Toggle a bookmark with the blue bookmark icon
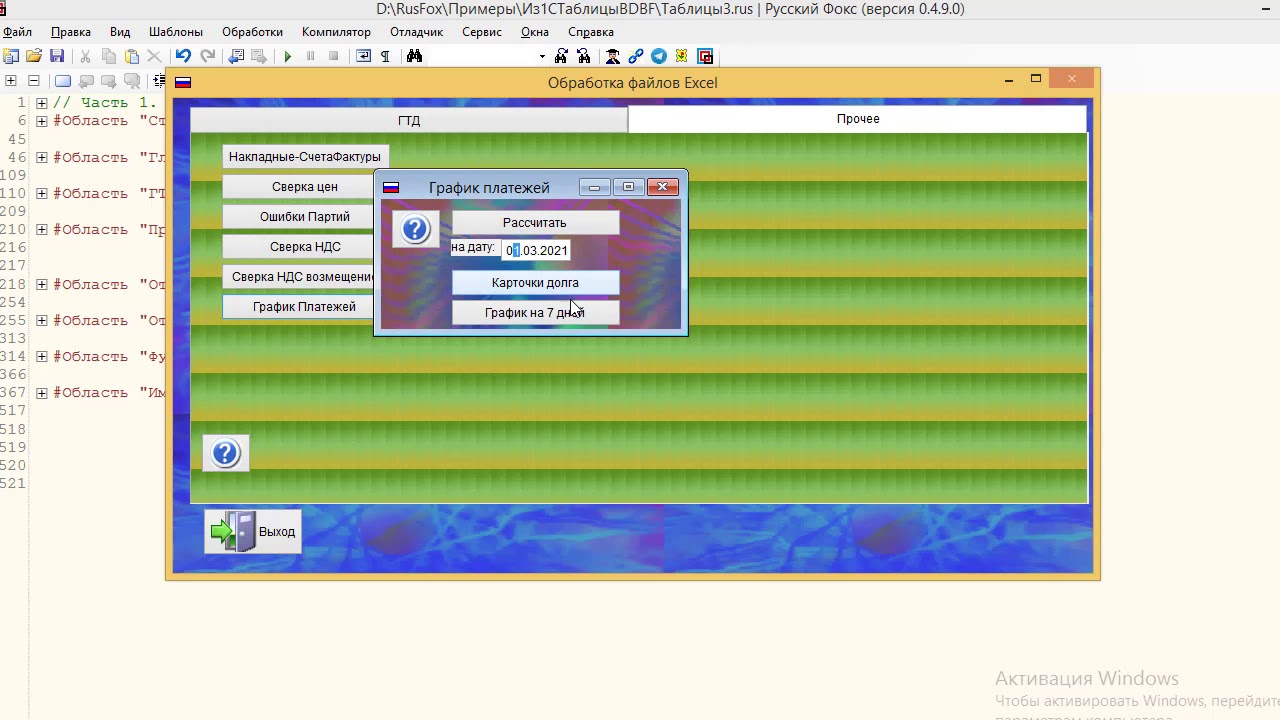Viewport: 1280px width, 720px height. click(63, 81)
